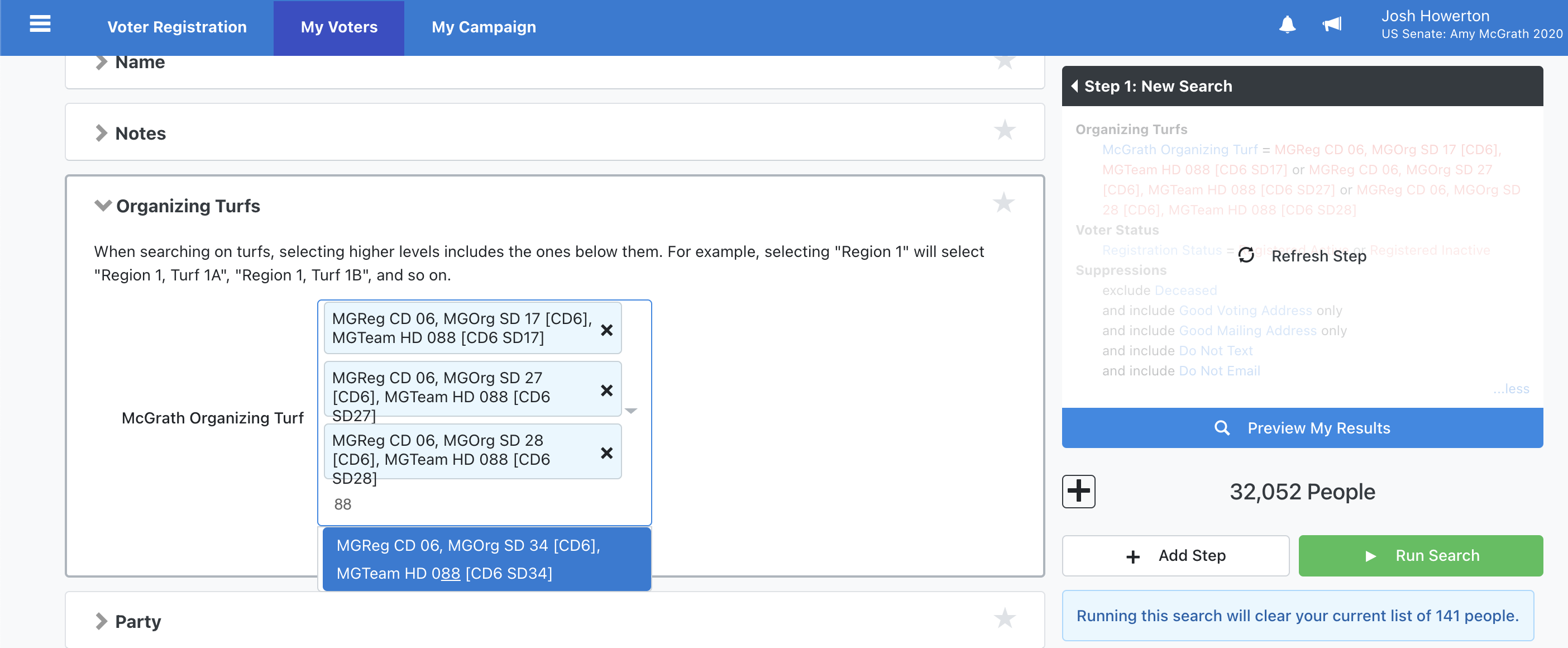Remove the SD 17 turf selection
Image resolution: width=1568 pixels, height=648 pixels.
click(606, 330)
